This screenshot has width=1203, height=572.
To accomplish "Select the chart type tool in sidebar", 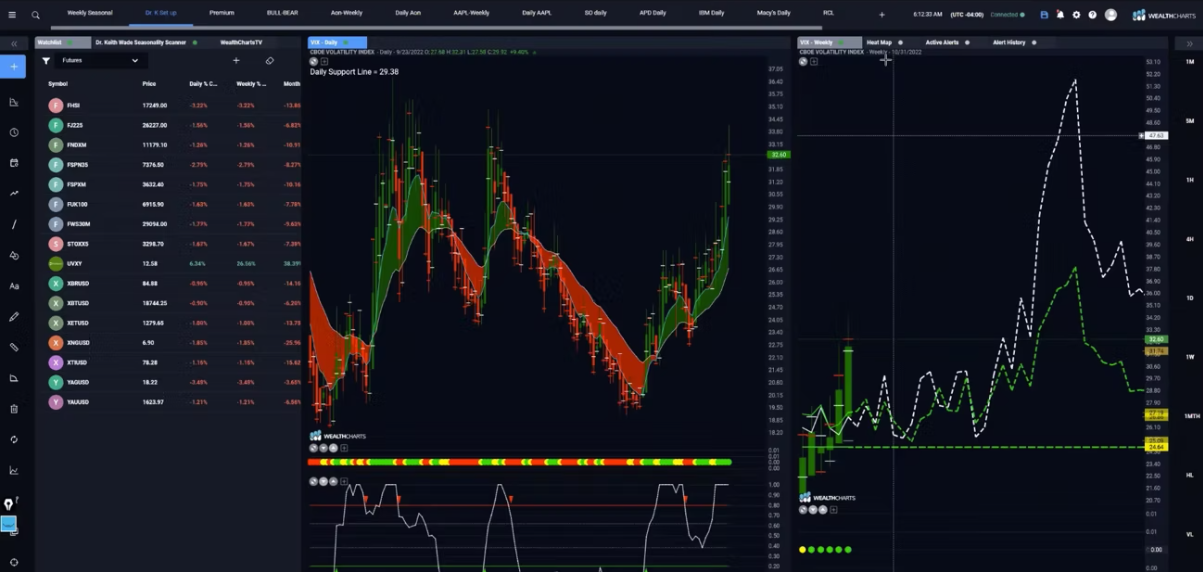I will click(14, 102).
